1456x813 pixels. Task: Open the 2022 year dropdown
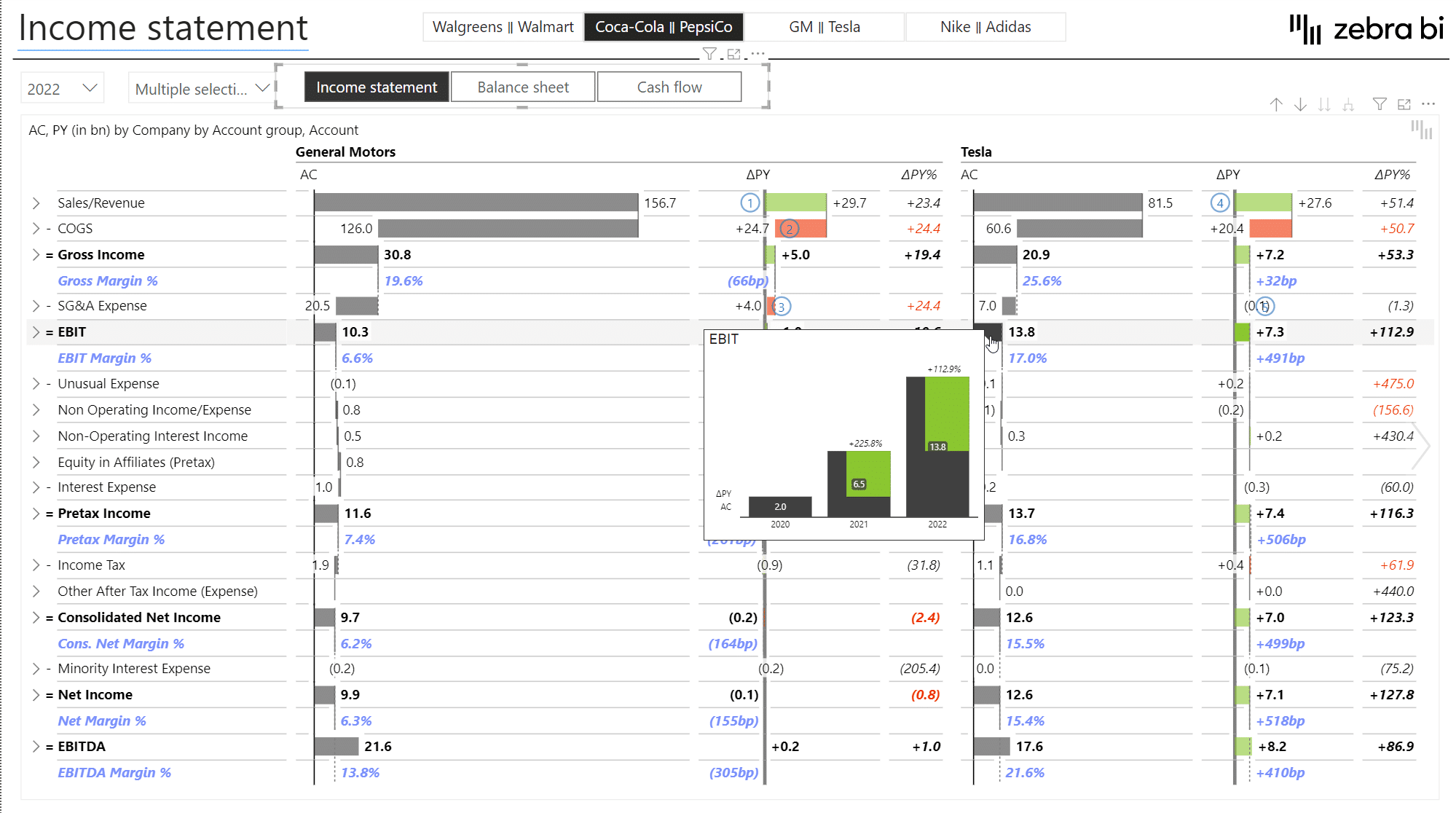(63, 87)
